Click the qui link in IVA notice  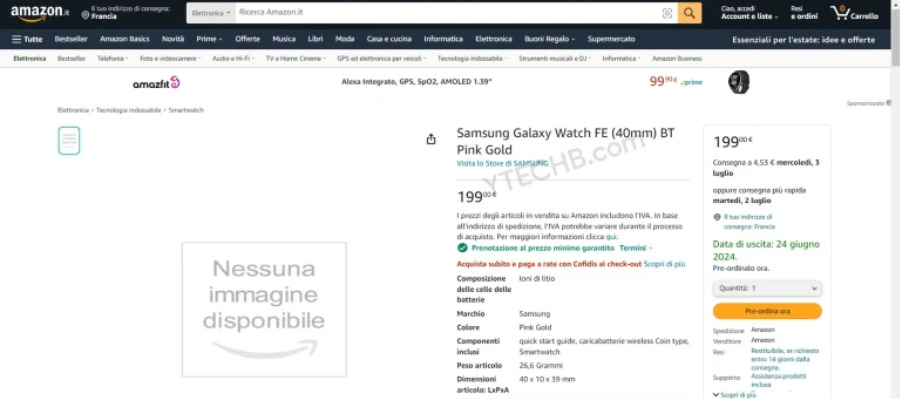coord(611,237)
